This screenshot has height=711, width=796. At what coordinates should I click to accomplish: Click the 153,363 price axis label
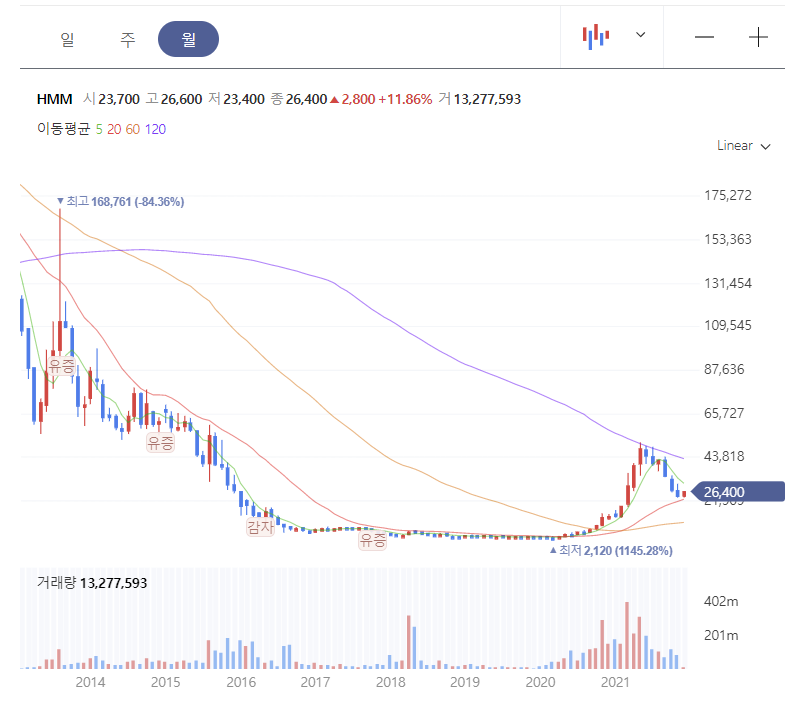coord(727,240)
